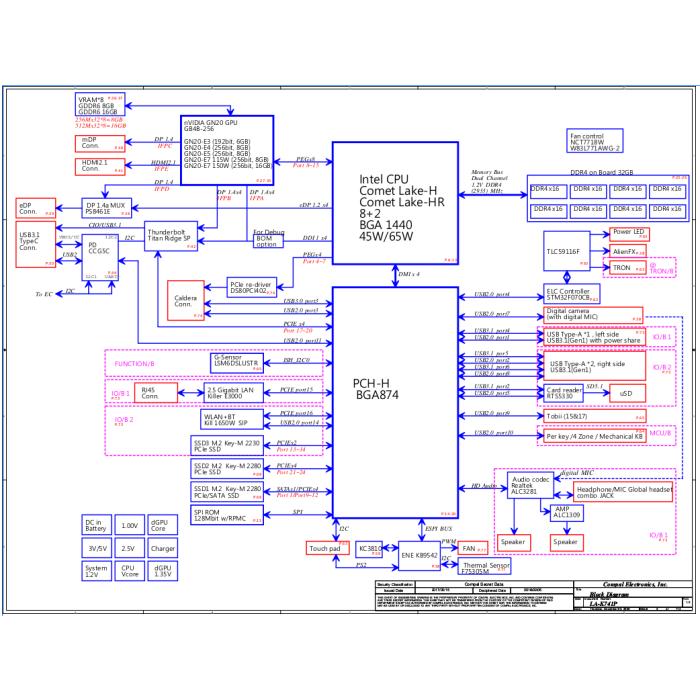Select the ELC Controller STM32F070CB block
The image size is (700, 700).
(571, 294)
